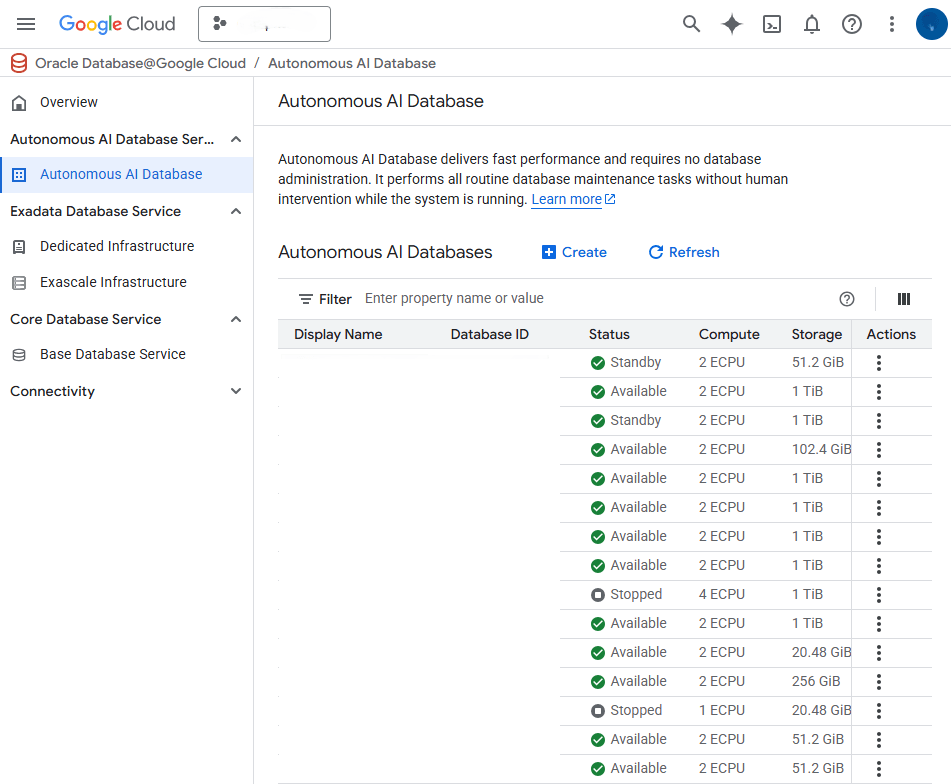Click the help icon beside the filter bar
The image size is (951, 784).
point(846,299)
